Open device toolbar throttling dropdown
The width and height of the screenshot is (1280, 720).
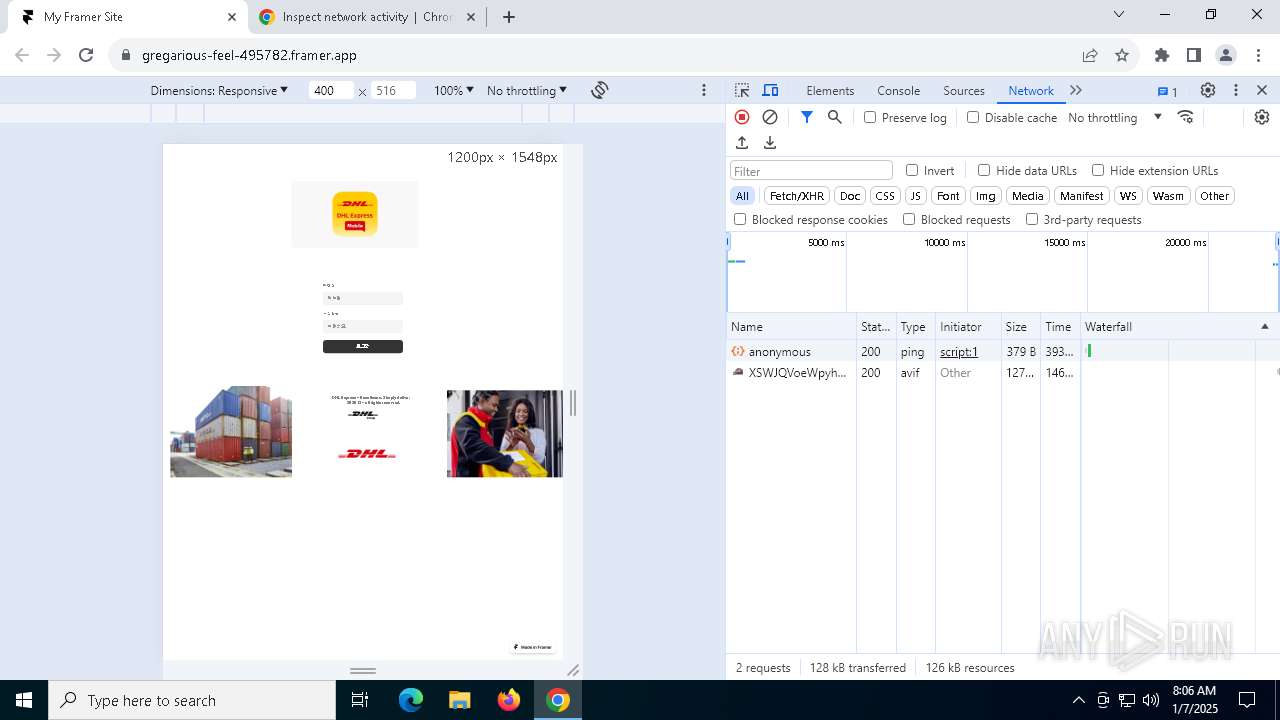[527, 90]
